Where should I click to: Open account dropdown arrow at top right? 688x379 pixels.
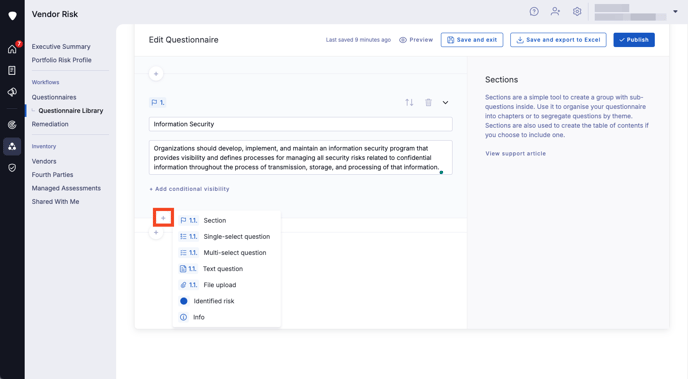coord(675,12)
